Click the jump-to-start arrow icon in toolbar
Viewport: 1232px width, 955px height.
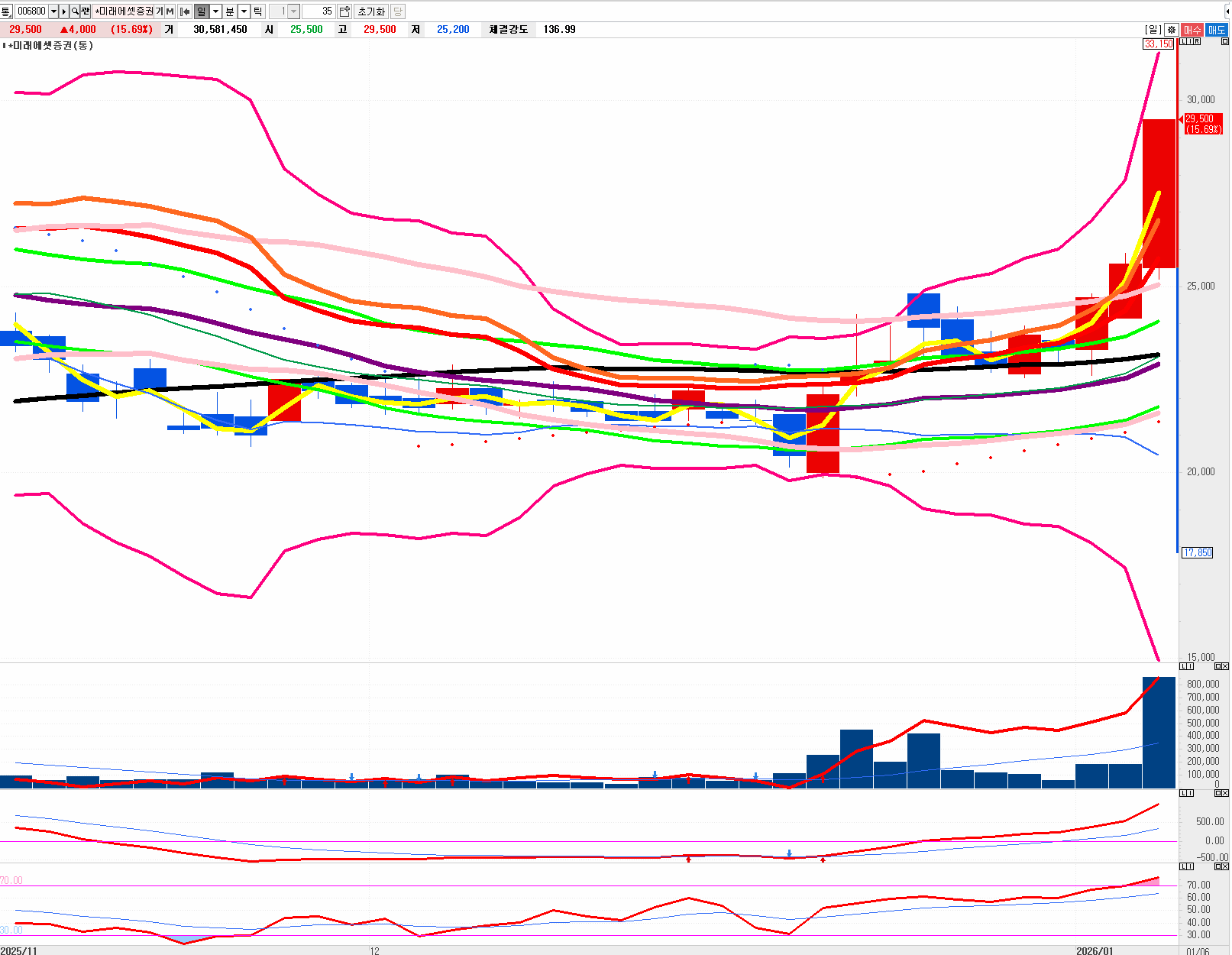pos(185,11)
